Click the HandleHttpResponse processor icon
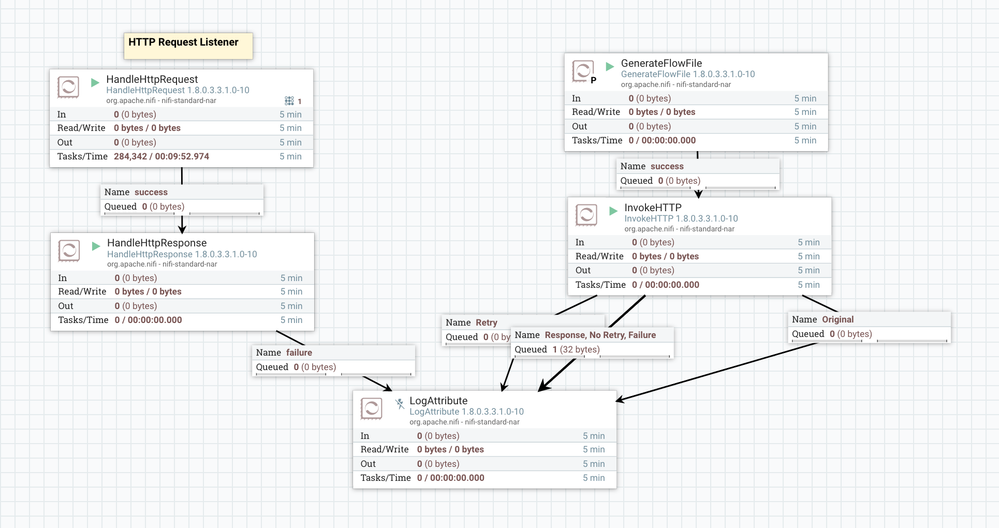This screenshot has height=528, width=999. (x=69, y=250)
